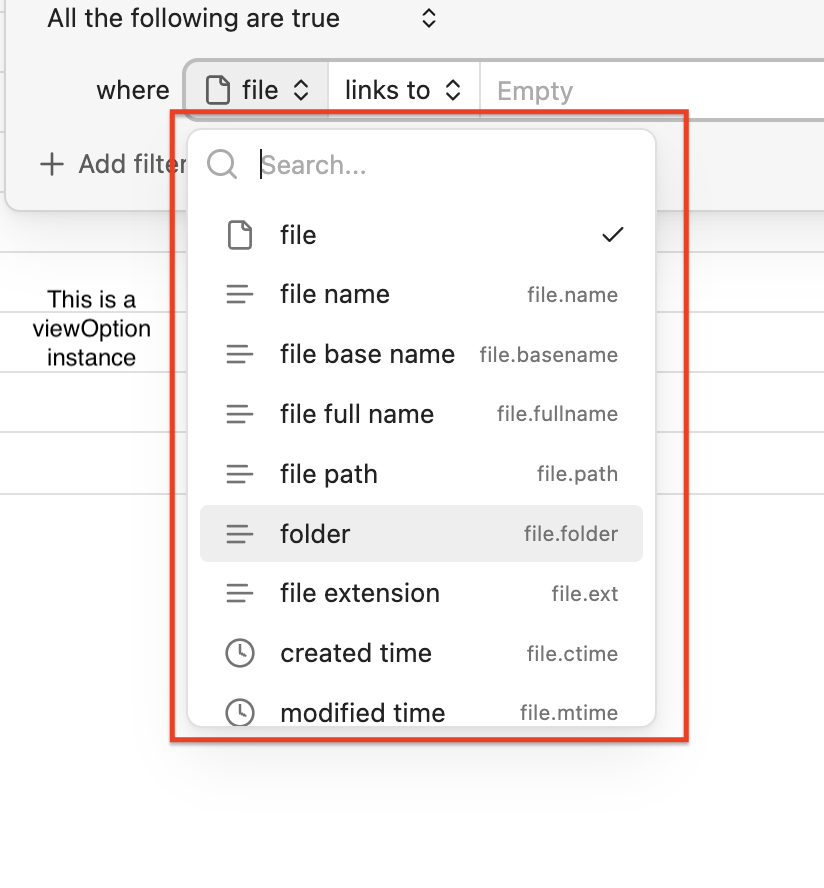Open the links to operator dropdown
This screenshot has height=888, width=824.
click(x=403, y=91)
